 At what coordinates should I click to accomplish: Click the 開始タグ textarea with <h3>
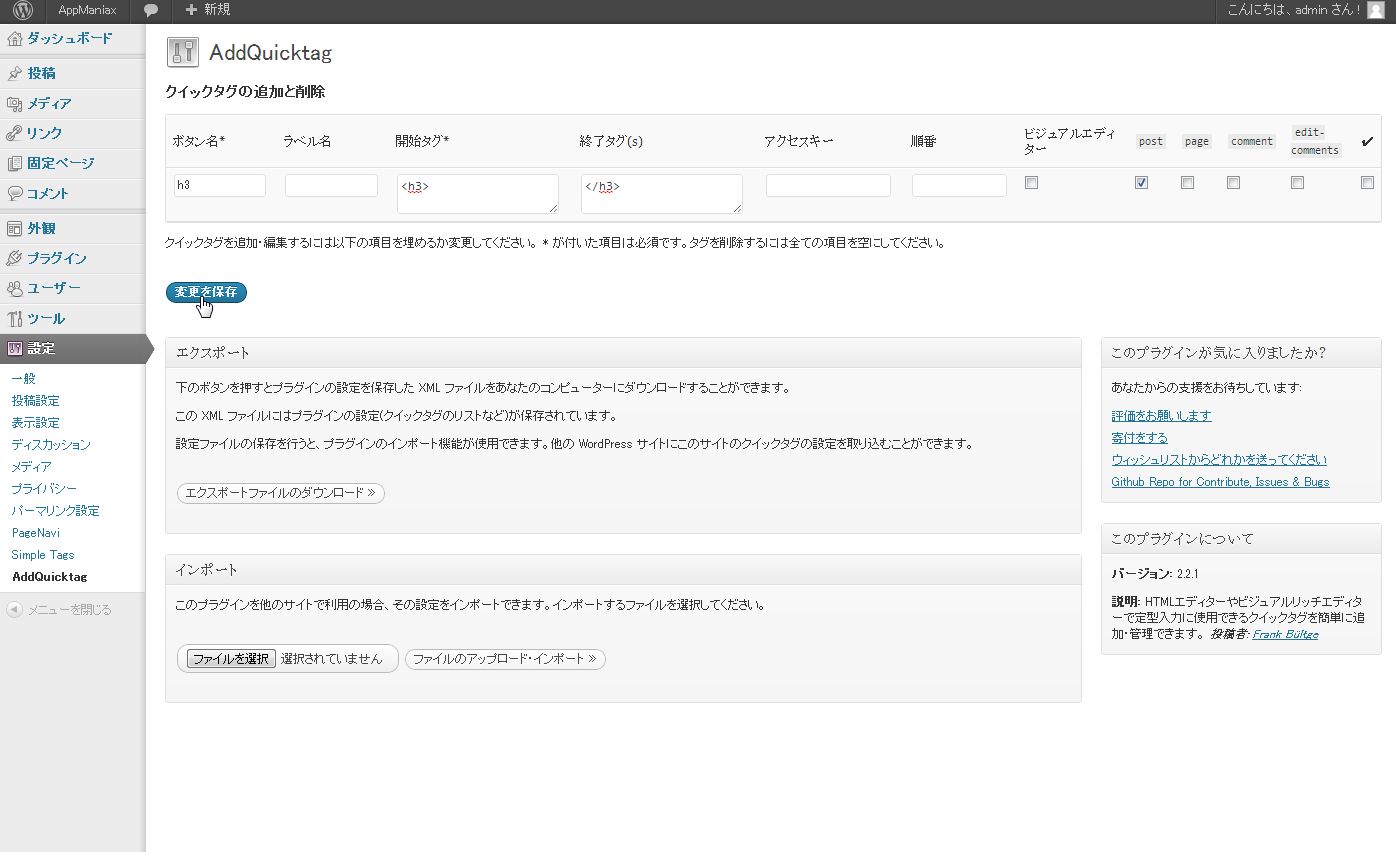click(x=478, y=194)
